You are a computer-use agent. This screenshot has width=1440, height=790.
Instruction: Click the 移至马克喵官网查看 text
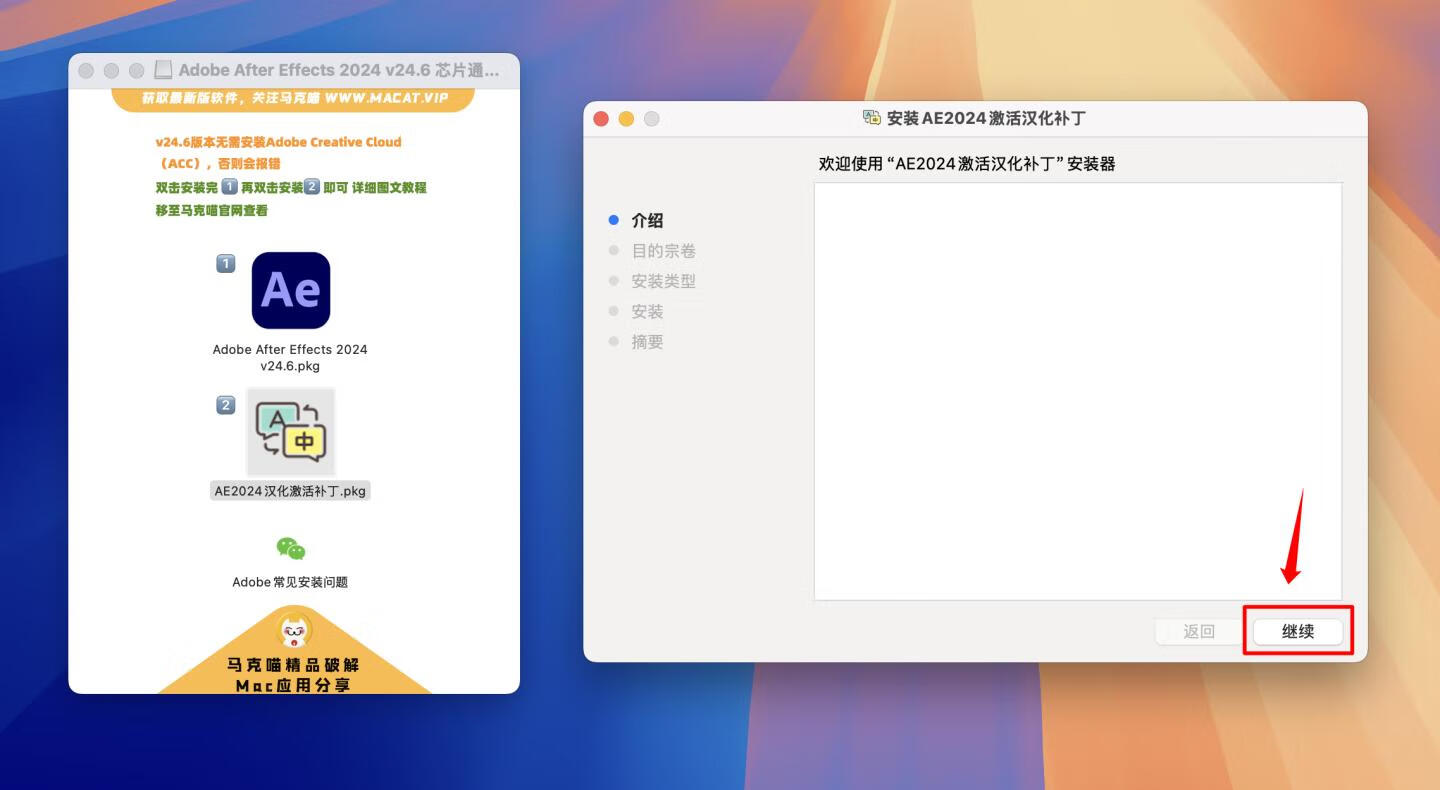click(211, 210)
